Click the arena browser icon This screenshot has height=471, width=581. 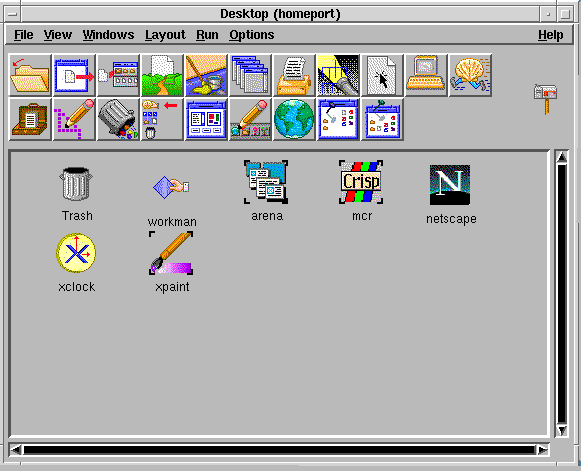tap(266, 182)
